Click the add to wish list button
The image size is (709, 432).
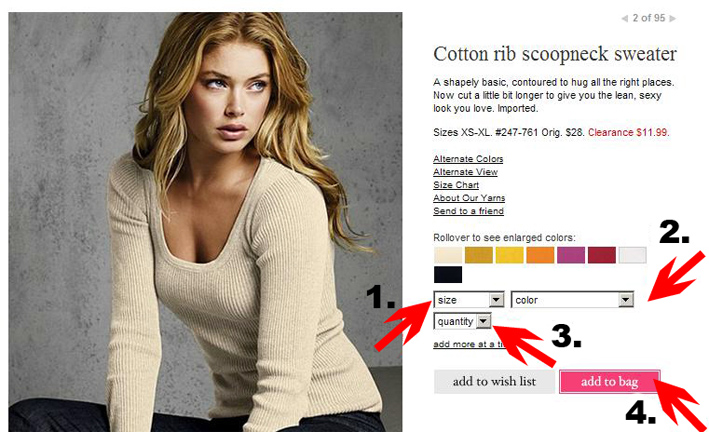(x=494, y=382)
